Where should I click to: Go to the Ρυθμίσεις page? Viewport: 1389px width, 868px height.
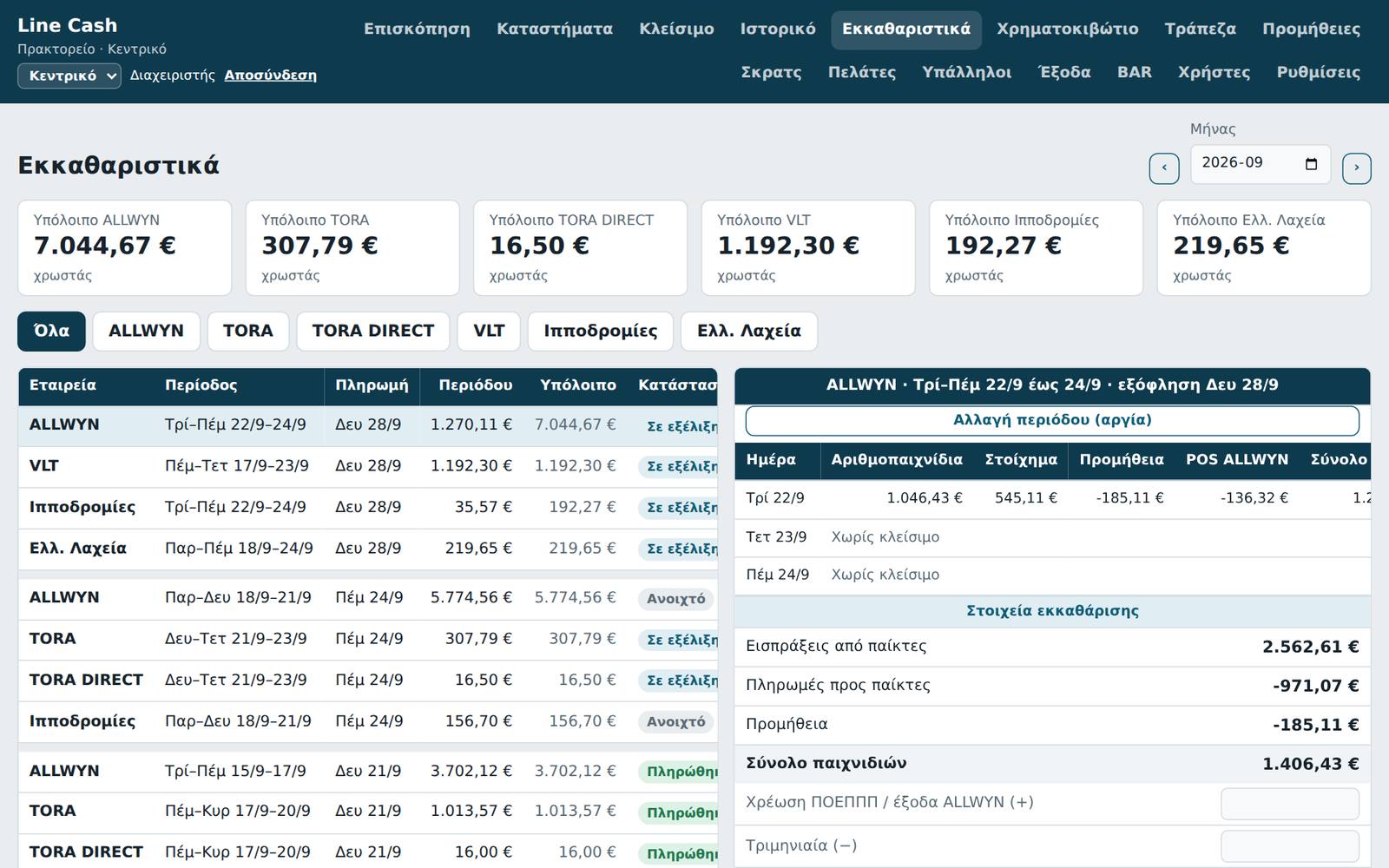pos(1319,73)
